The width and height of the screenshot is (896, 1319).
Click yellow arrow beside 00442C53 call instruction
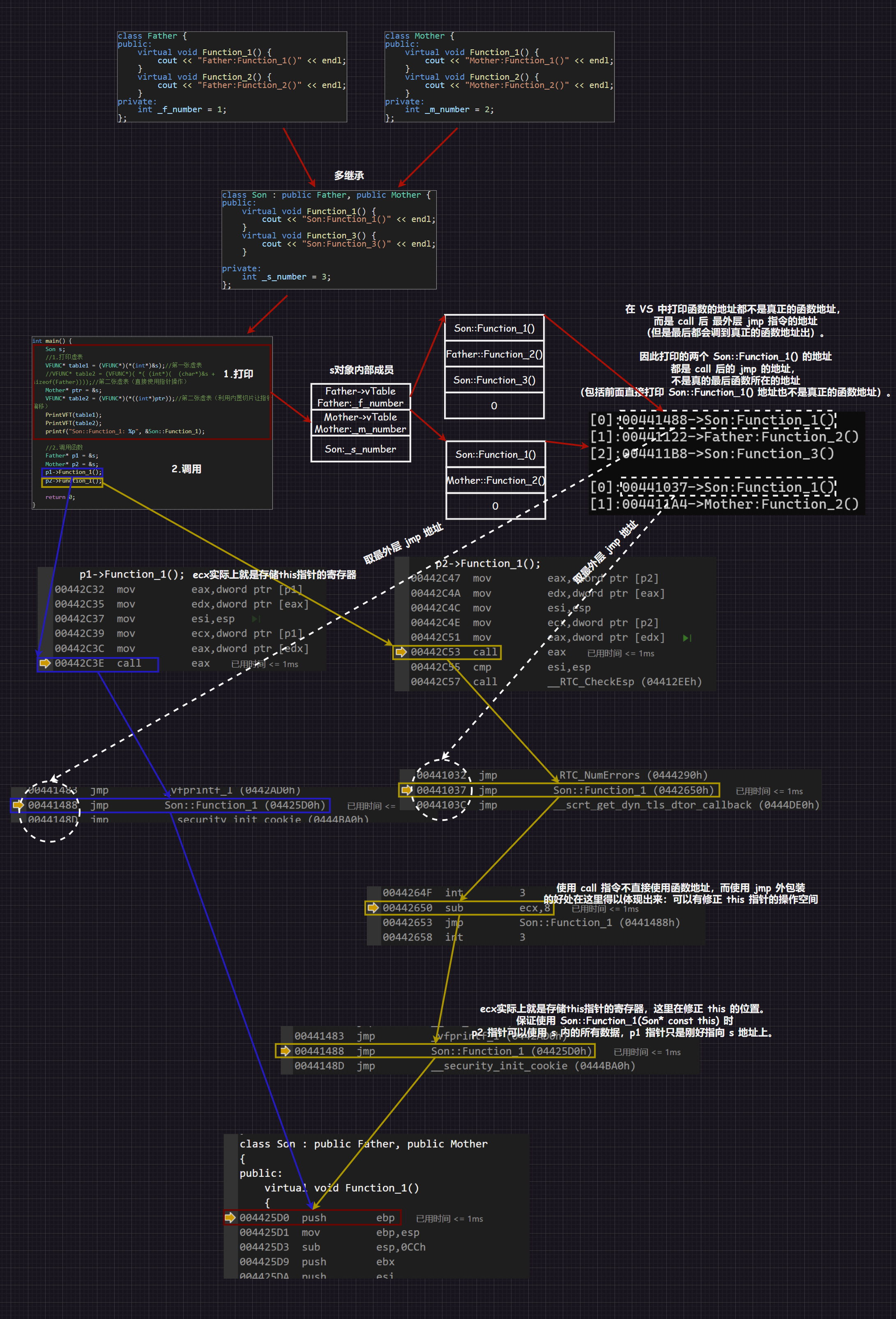coord(401,651)
